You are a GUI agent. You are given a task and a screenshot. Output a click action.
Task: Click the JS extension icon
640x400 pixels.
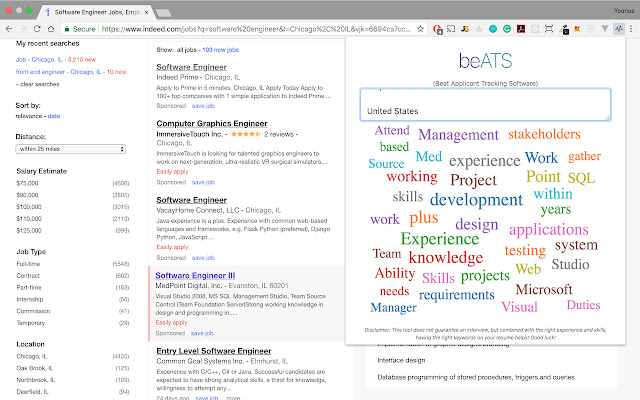465,29
